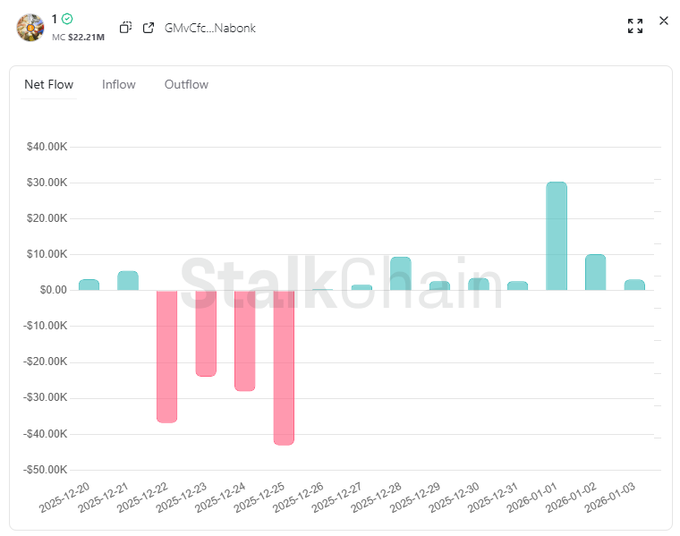Viewport: 680px width, 536px height.
Task: Select the green 2026-01-02 bar
Action: click(595, 272)
